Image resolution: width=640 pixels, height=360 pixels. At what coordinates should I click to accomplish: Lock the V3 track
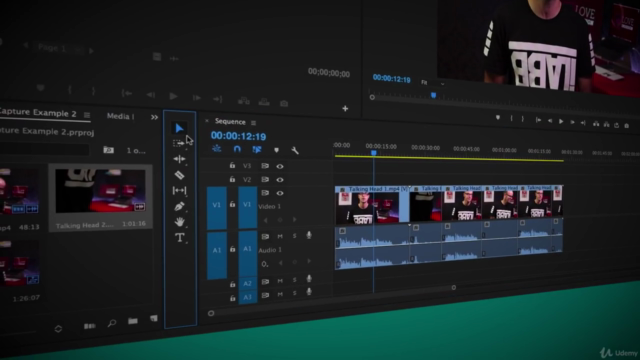pos(232,165)
